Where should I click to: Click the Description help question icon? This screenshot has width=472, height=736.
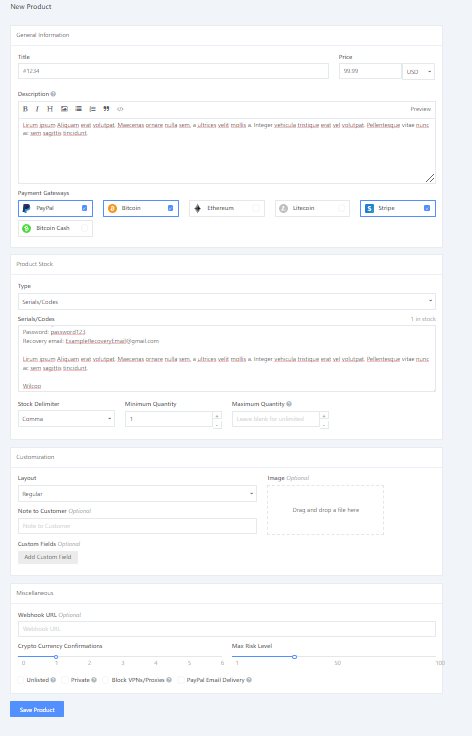click(x=53, y=94)
